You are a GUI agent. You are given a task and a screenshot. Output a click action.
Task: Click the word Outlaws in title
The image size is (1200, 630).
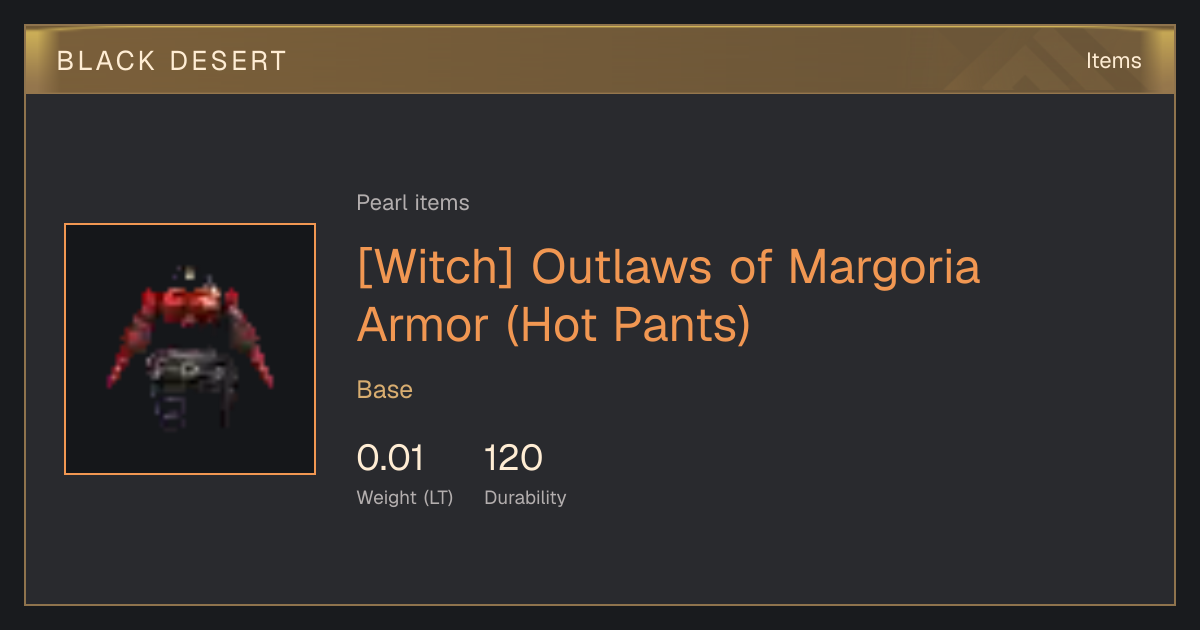click(x=617, y=267)
